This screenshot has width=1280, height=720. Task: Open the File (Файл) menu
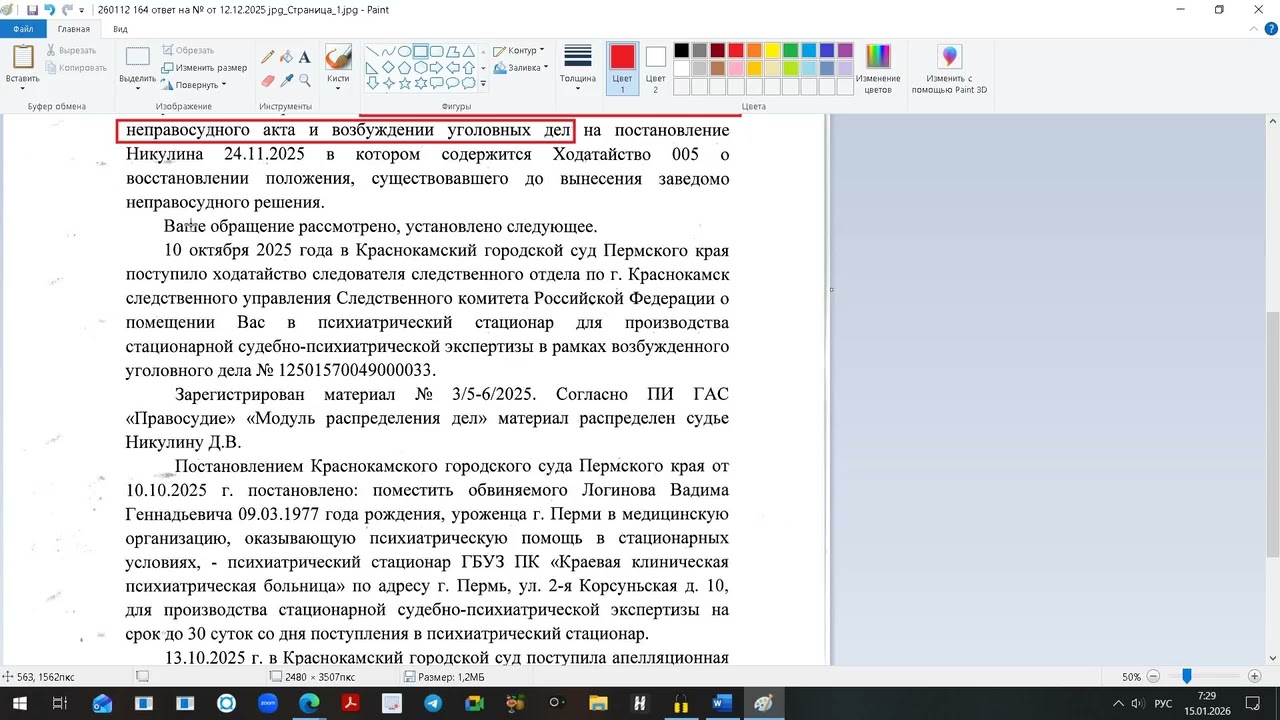pyautogui.click(x=23, y=29)
